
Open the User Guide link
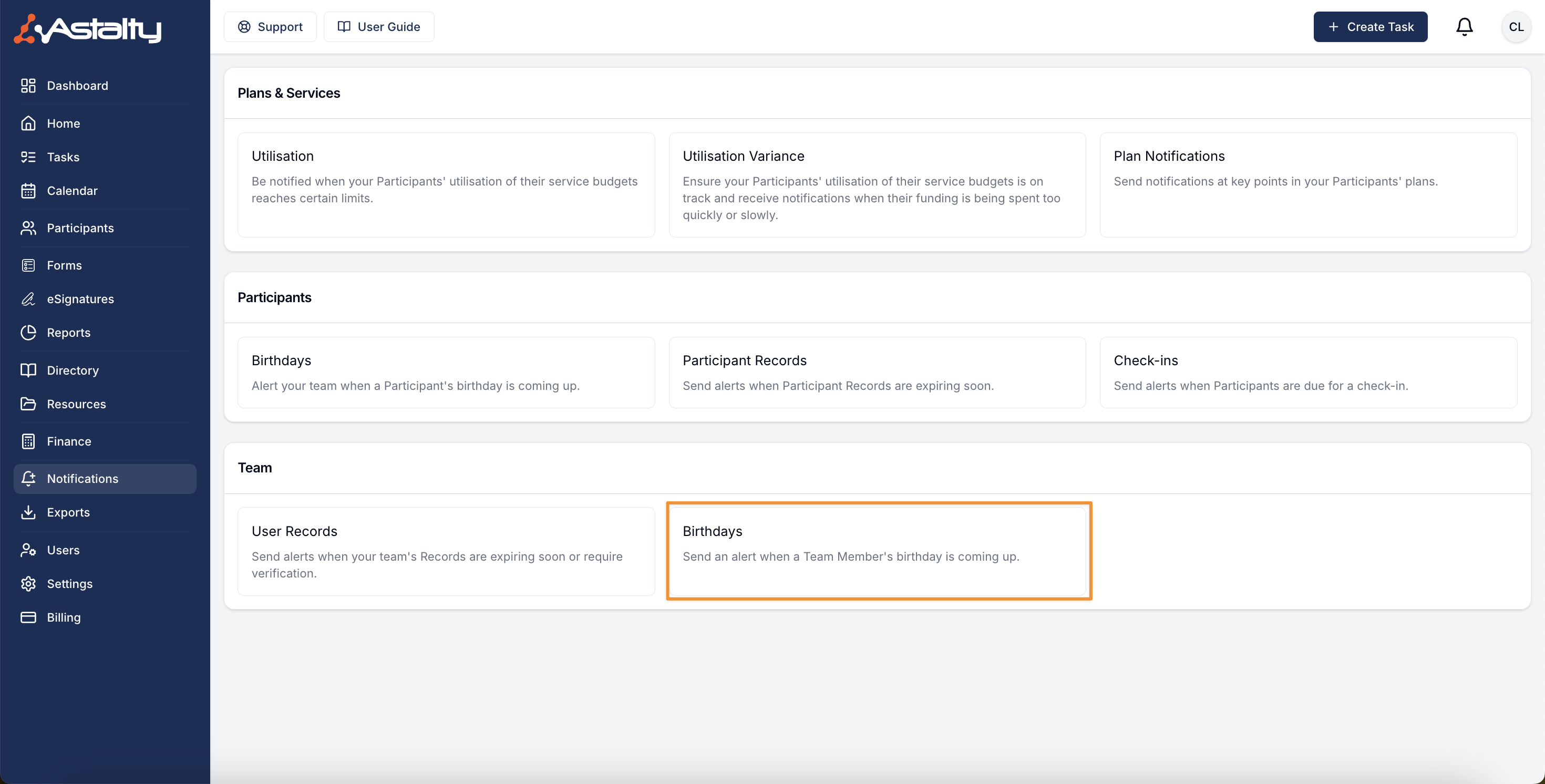coord(378,27)
